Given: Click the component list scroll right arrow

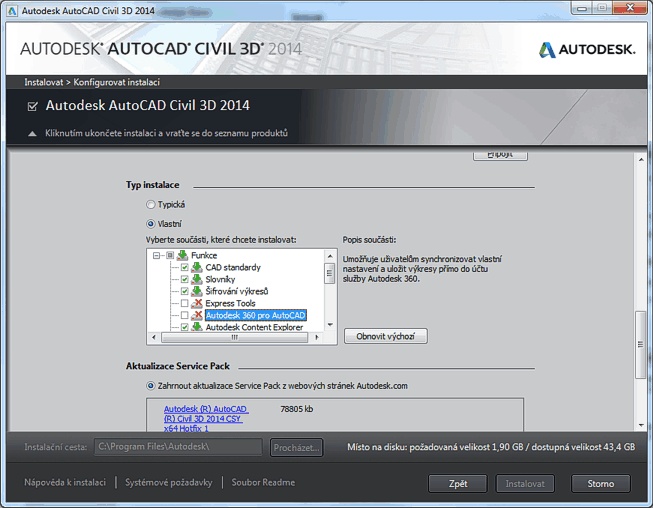Looking at the screenshot, I should [x=317, y=337].
